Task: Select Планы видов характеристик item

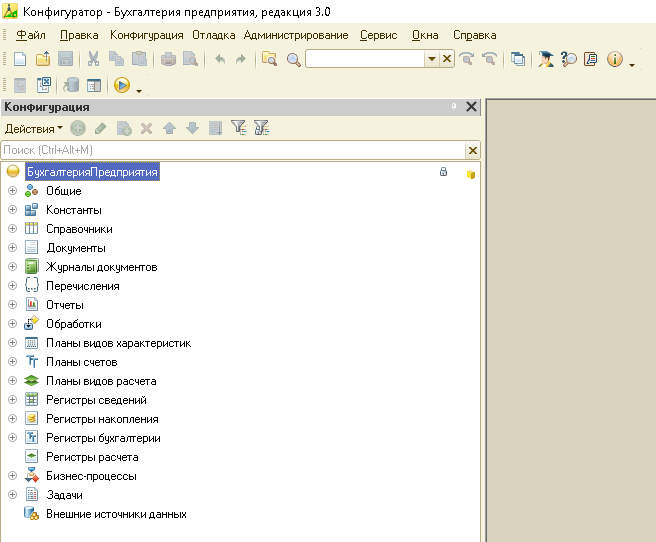Action: [118, 343]
